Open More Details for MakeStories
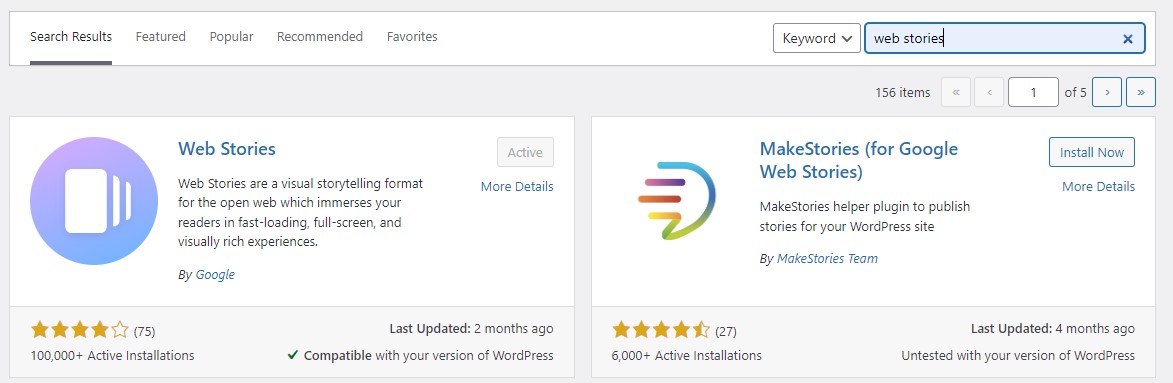Viewport: 1173px width, 383px height. coord(1098,186)
